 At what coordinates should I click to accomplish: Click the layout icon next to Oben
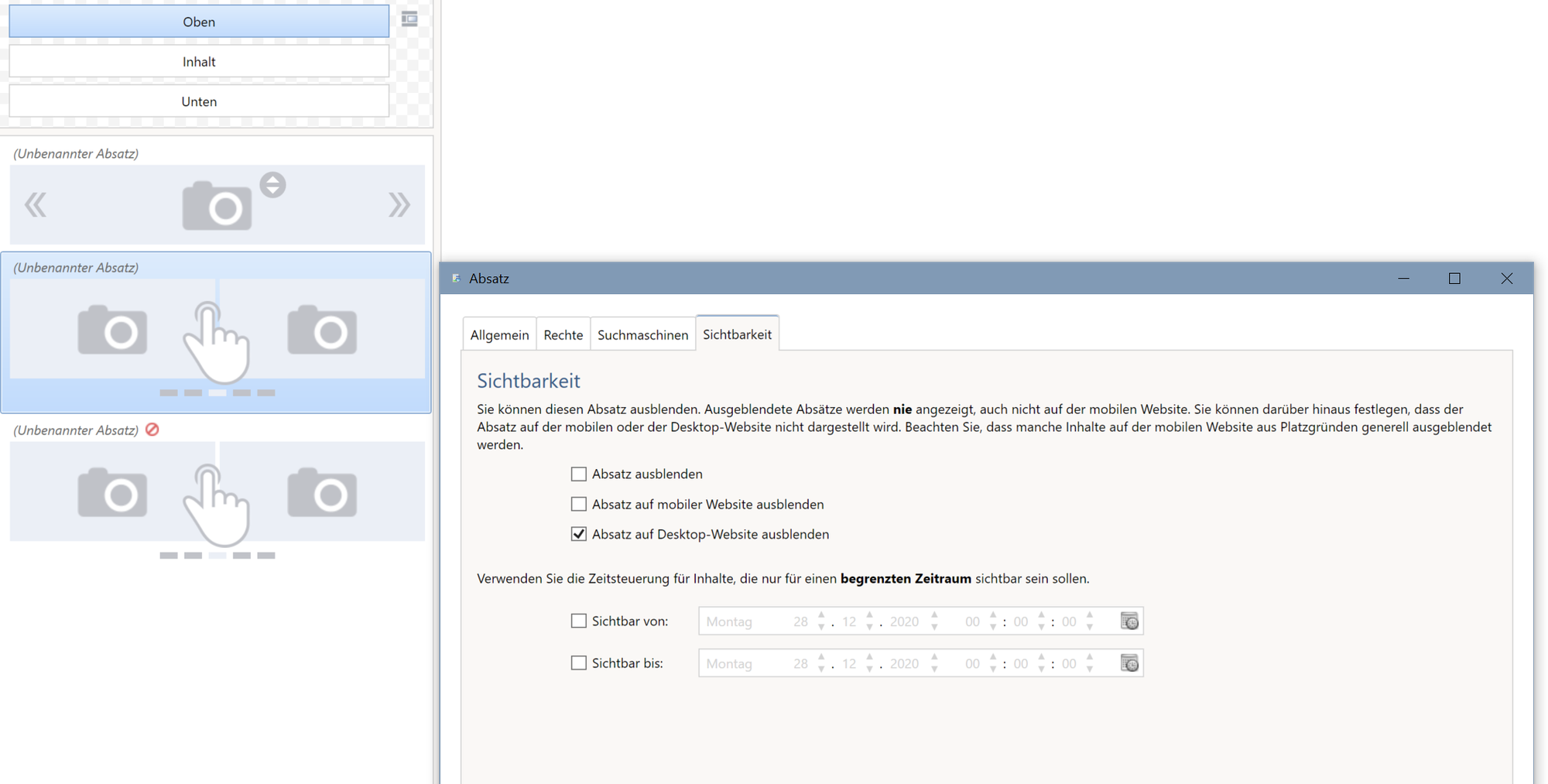click(409, 19)
